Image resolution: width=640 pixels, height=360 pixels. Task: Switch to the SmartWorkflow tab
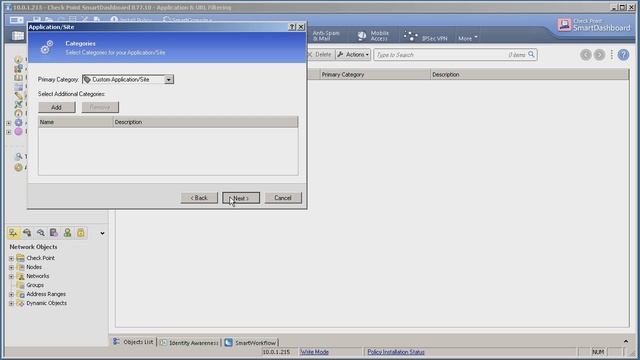(251, 342)
